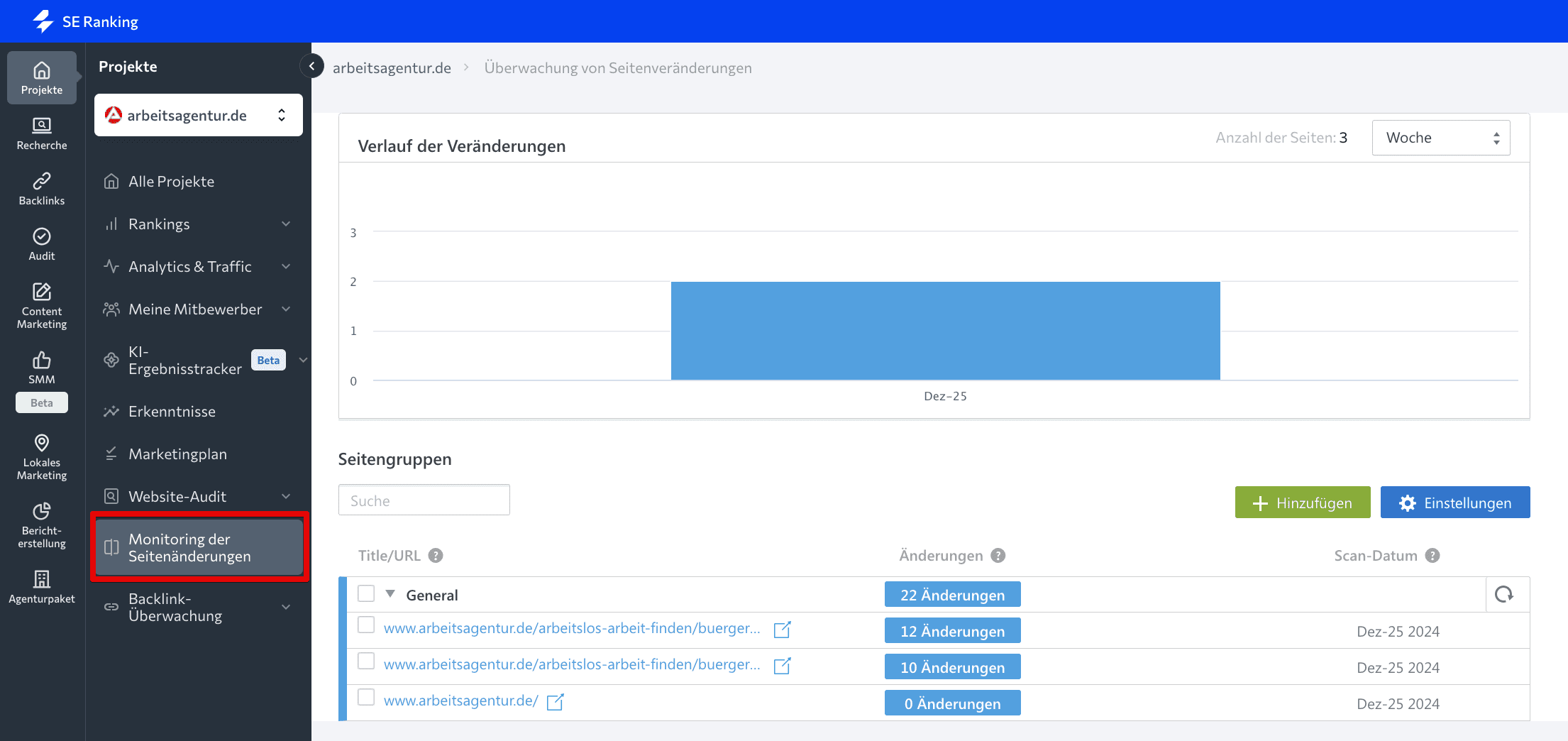Image resolution: width=1568 pixels, height=741 pixels.
Task: Open the first arbeitslos-arbeit-finden/buerger URL link
Action: (x=572, y=628)
